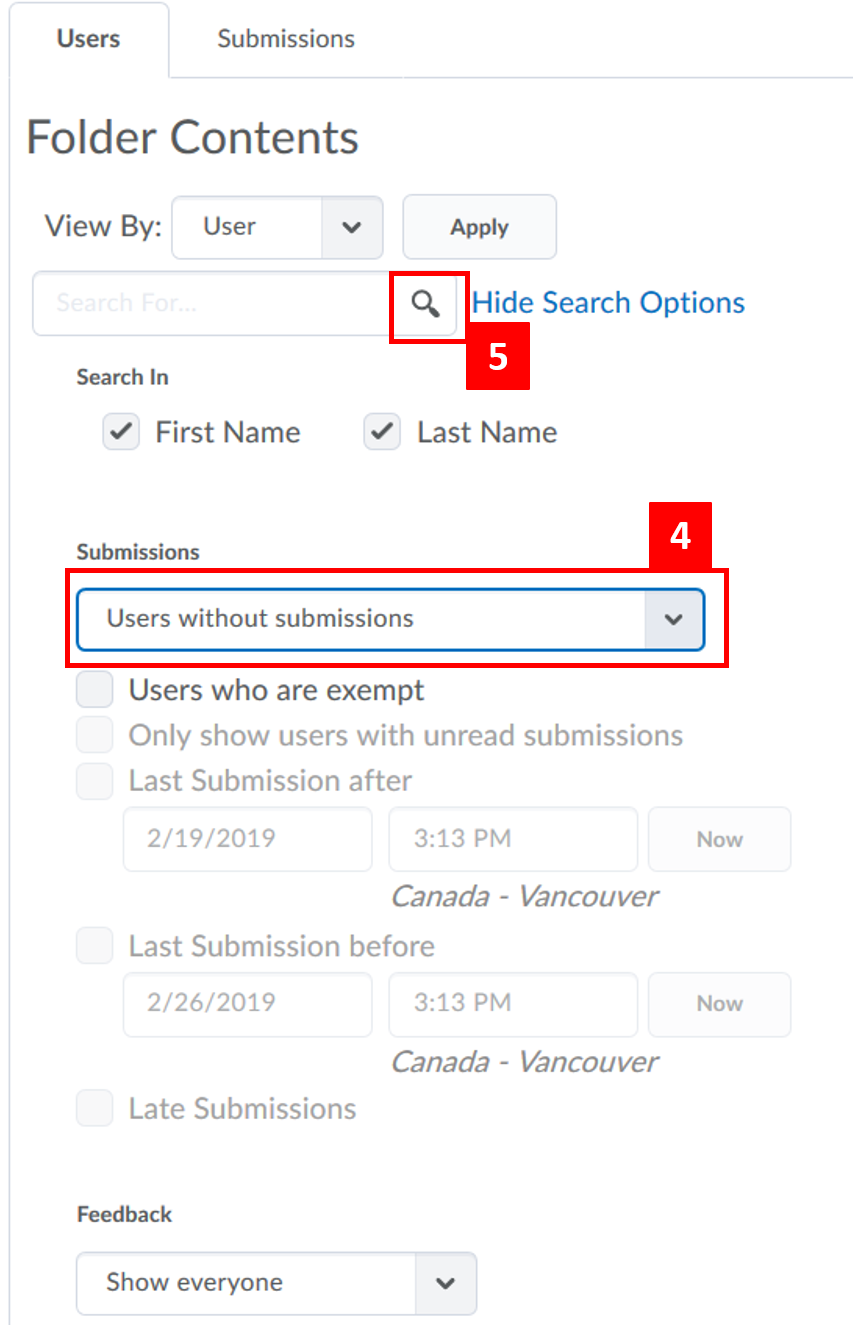Tick the Last Submission before checkbox

95,946
